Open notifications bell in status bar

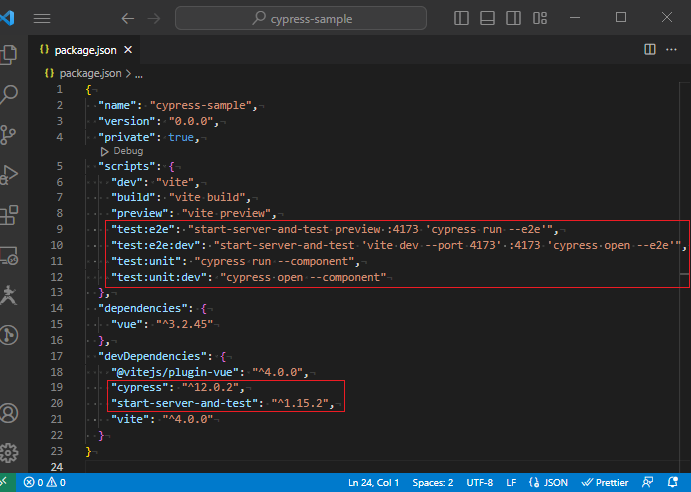pos(672,482)
